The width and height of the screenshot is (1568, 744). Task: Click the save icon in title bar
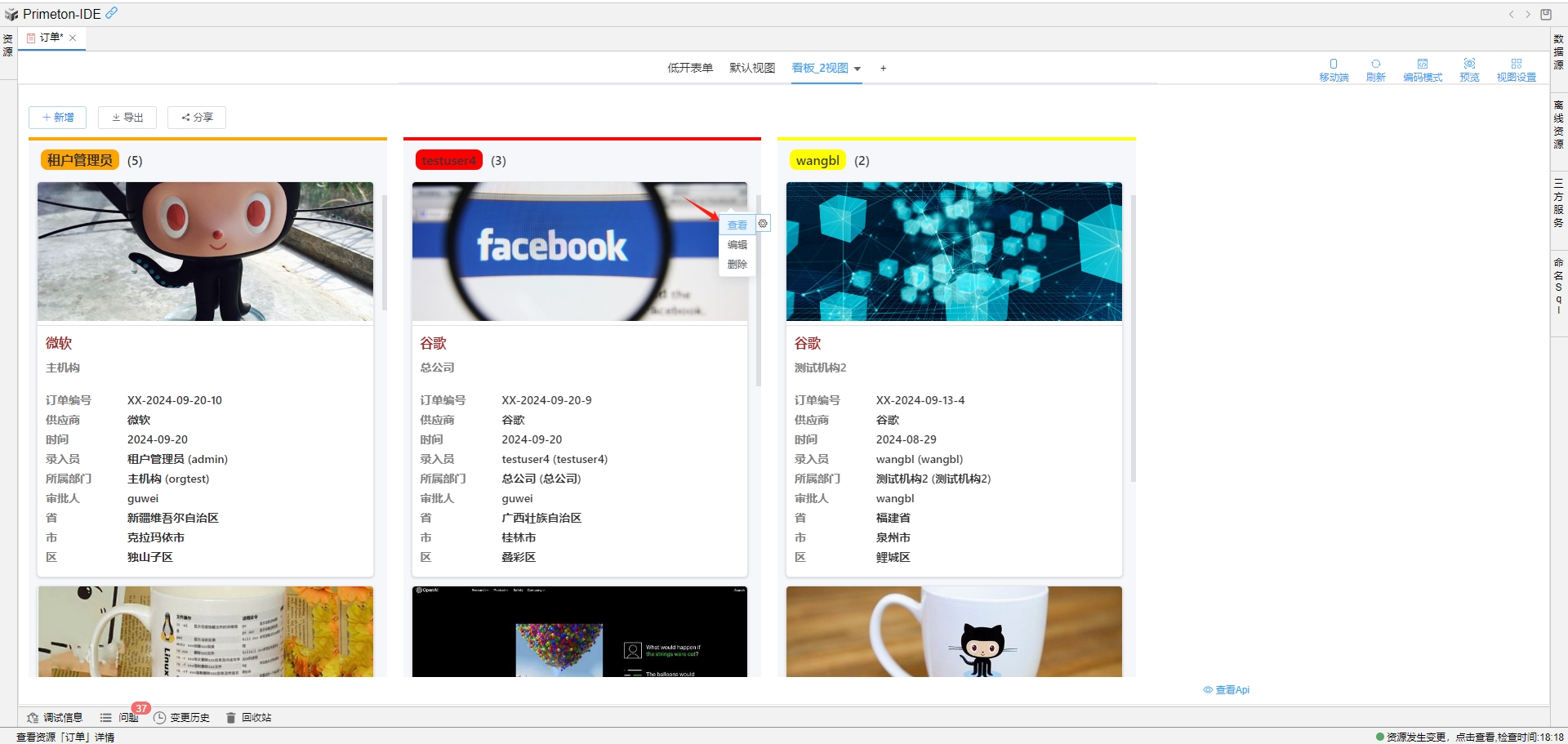[1546, 14]
